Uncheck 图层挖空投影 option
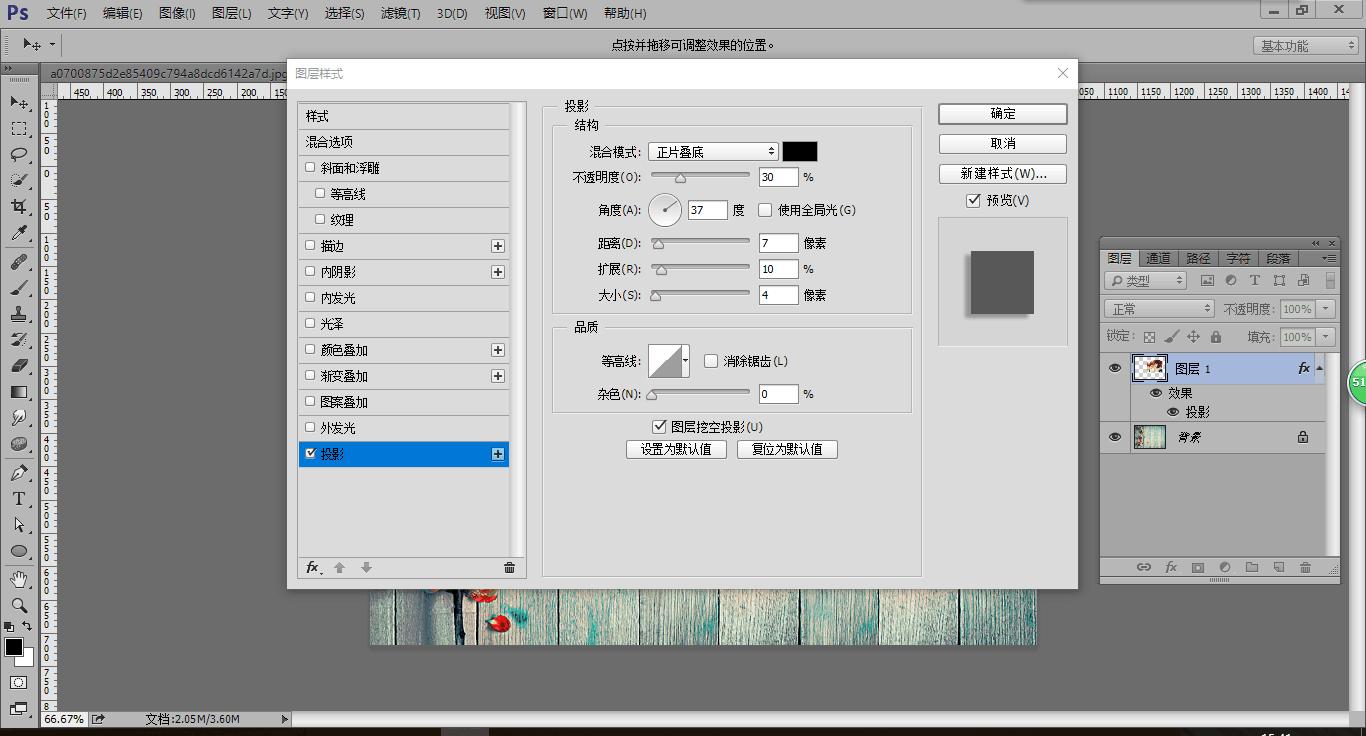 (x=660, y=425)
